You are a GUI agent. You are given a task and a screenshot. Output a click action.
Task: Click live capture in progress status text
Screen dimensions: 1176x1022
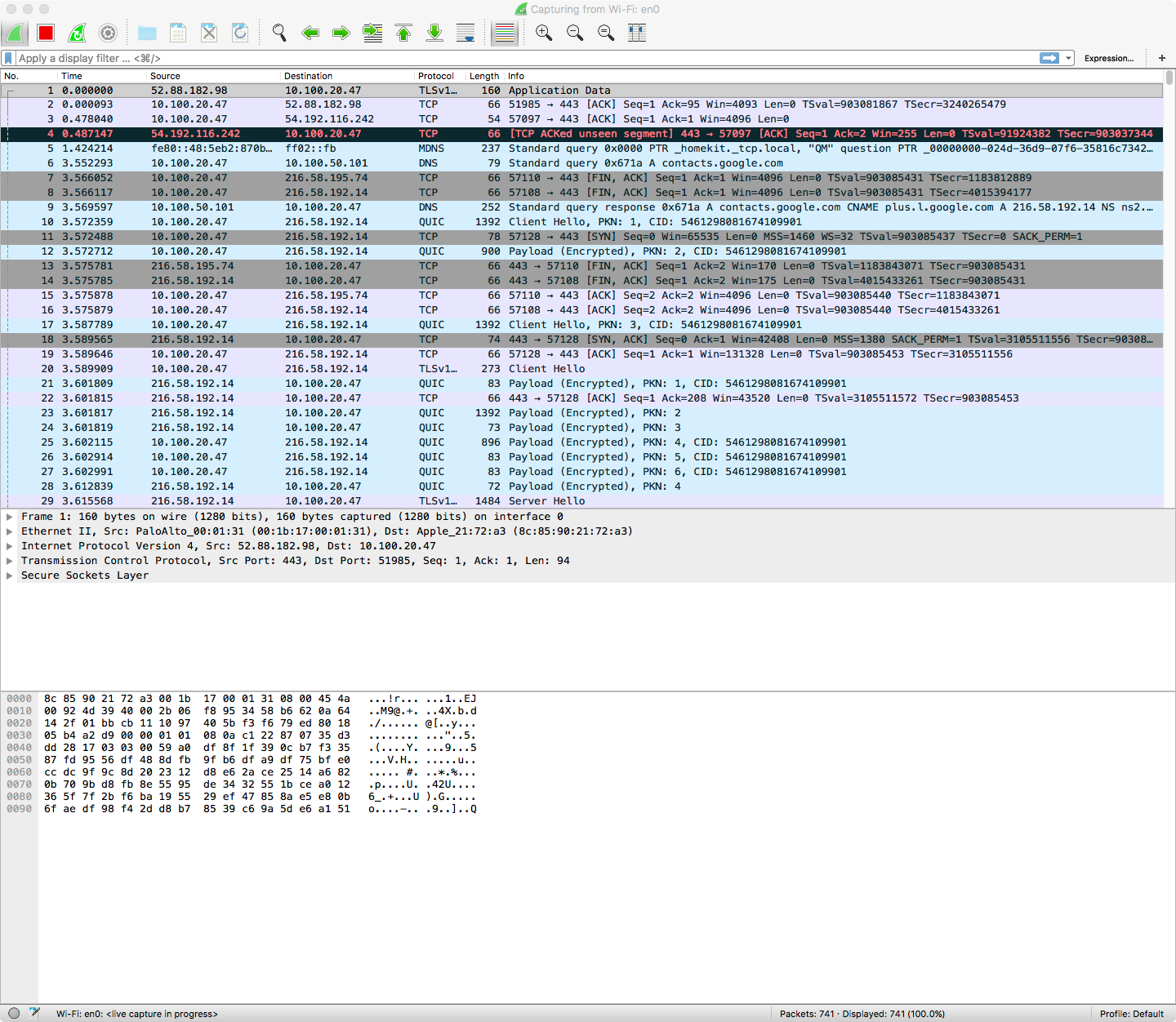137,1014
